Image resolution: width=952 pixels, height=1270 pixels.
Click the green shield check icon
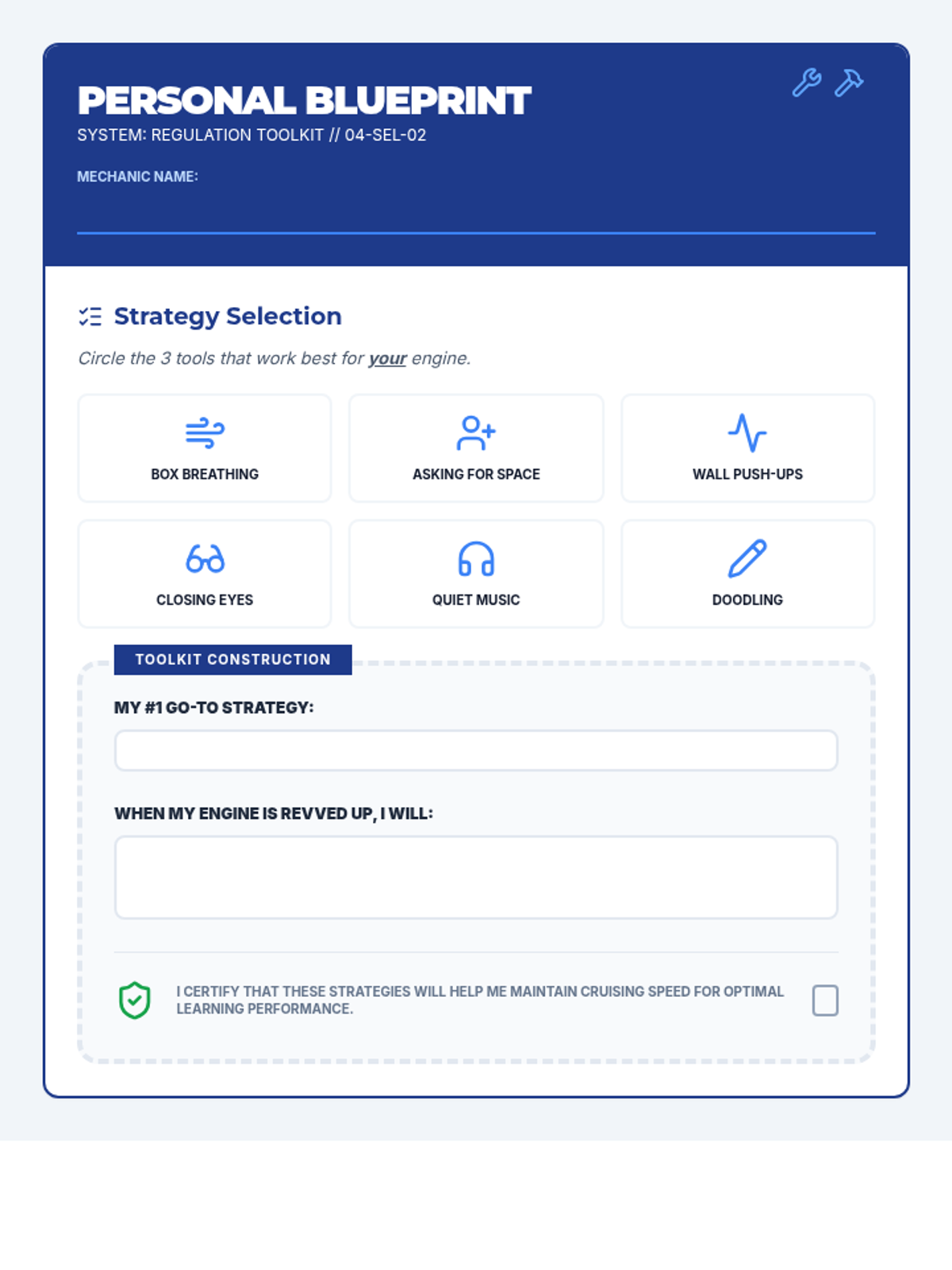(x=135, y=1000)
